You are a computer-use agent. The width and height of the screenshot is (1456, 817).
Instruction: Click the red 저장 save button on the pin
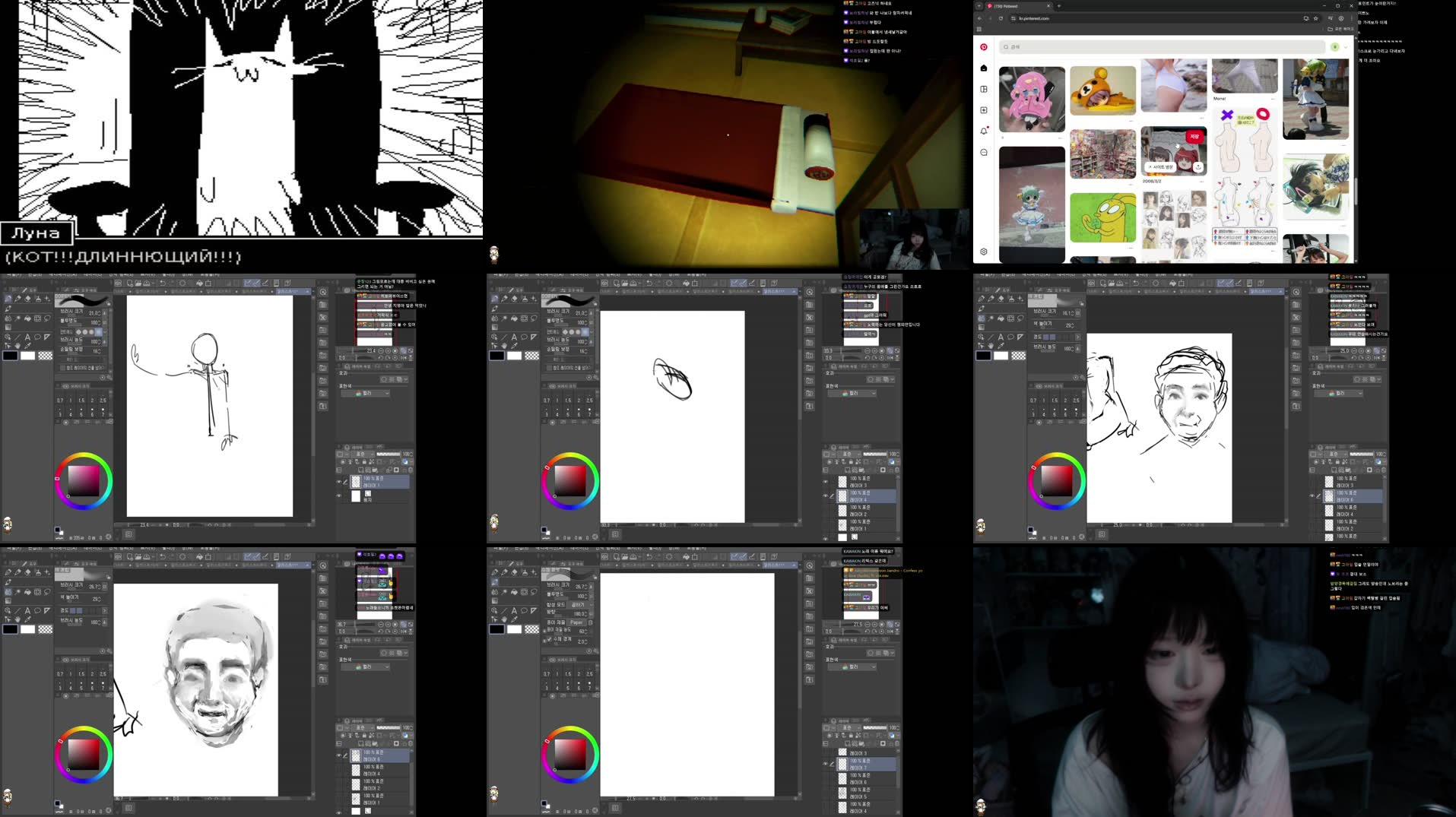point(1195,137)
